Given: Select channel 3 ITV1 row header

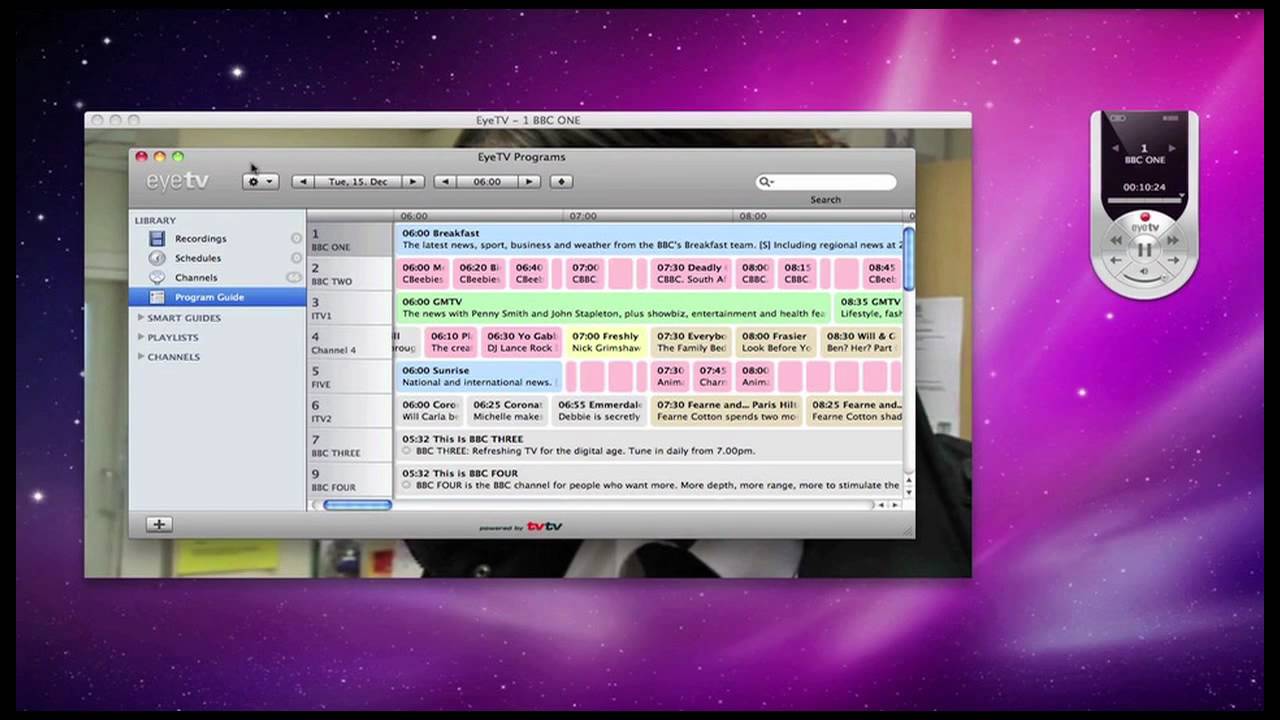Looking at the screenshot, I should (350, 309).
